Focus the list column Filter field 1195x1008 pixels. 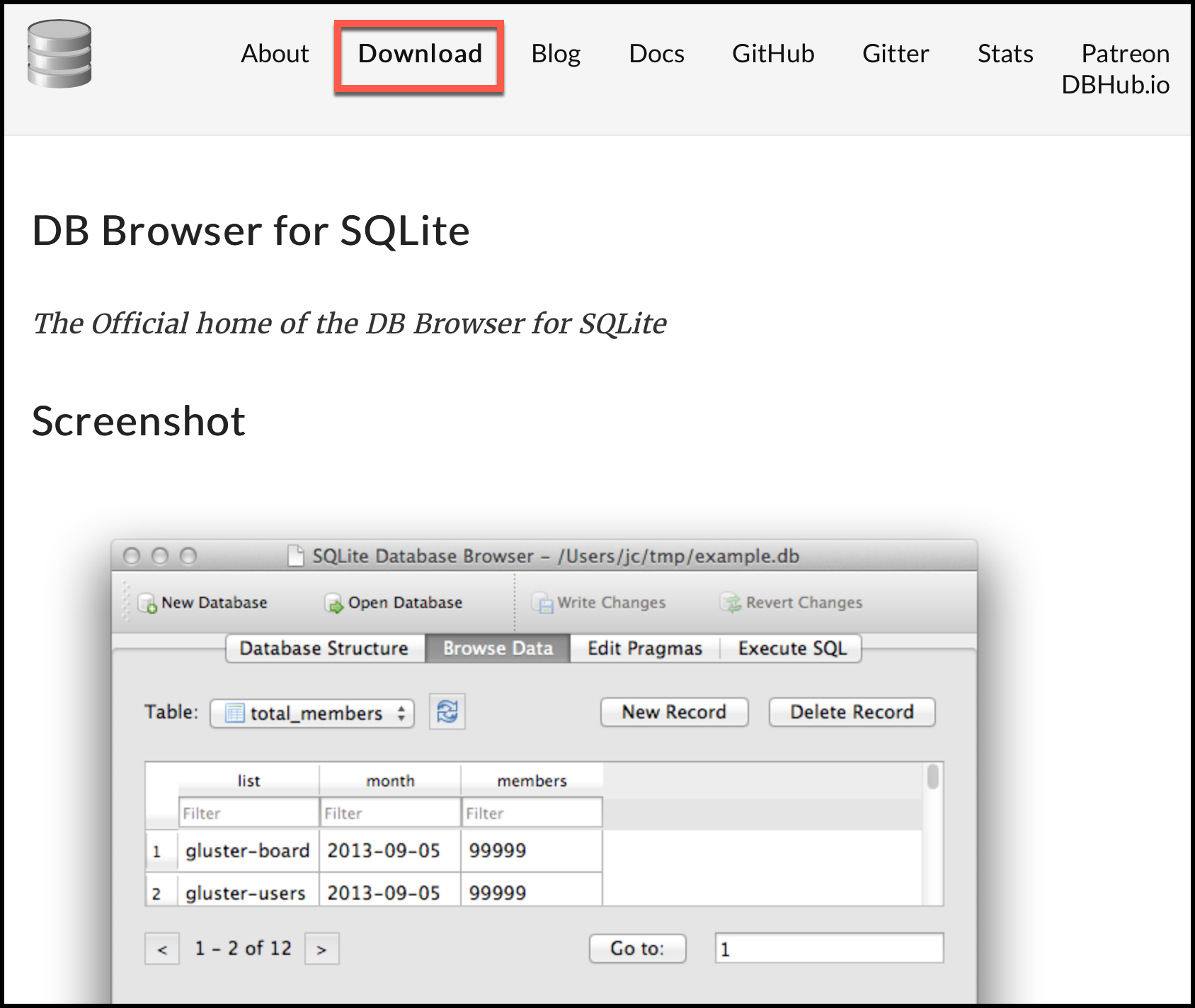(248, 813)
